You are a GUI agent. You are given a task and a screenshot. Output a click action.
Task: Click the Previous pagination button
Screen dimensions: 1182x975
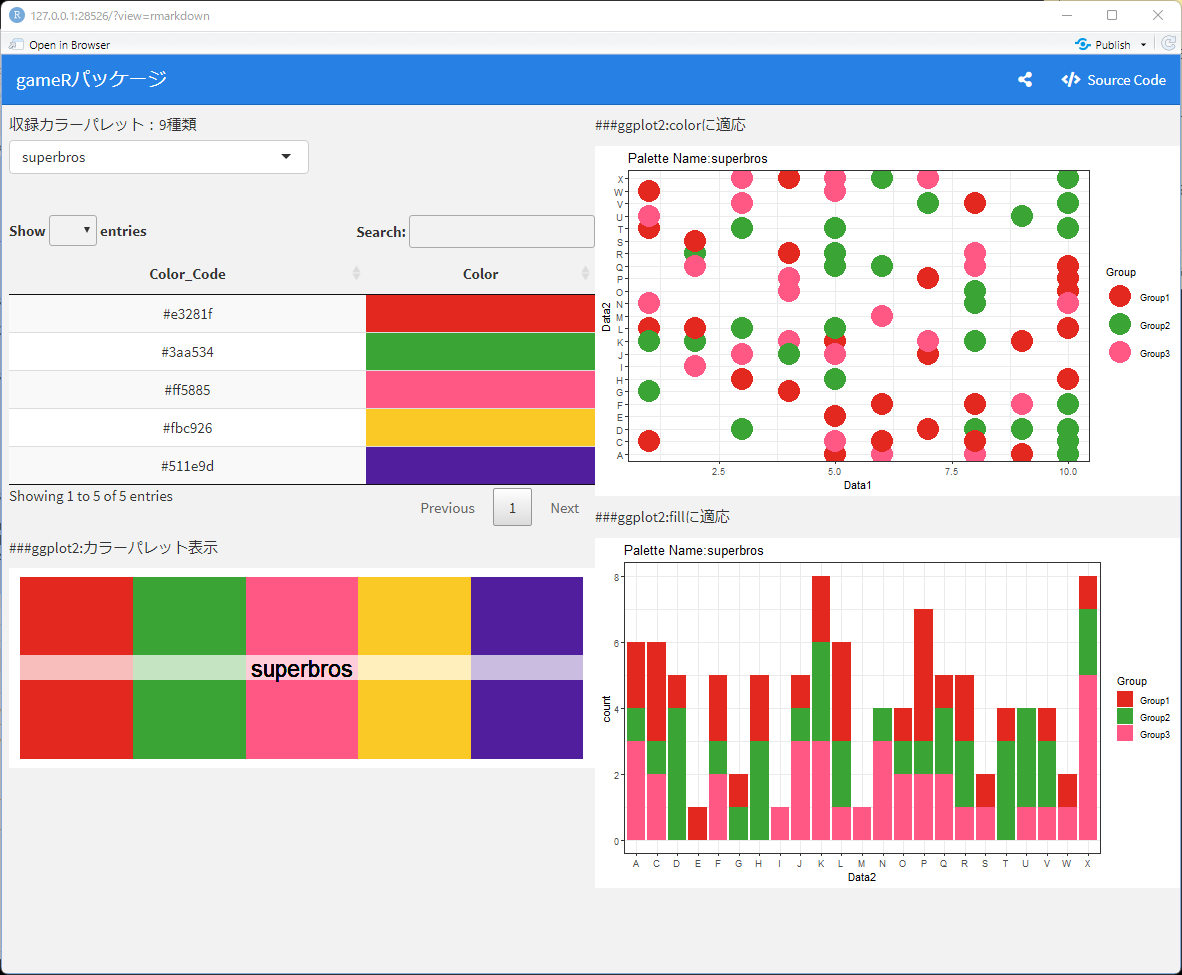tap(448, 507)
